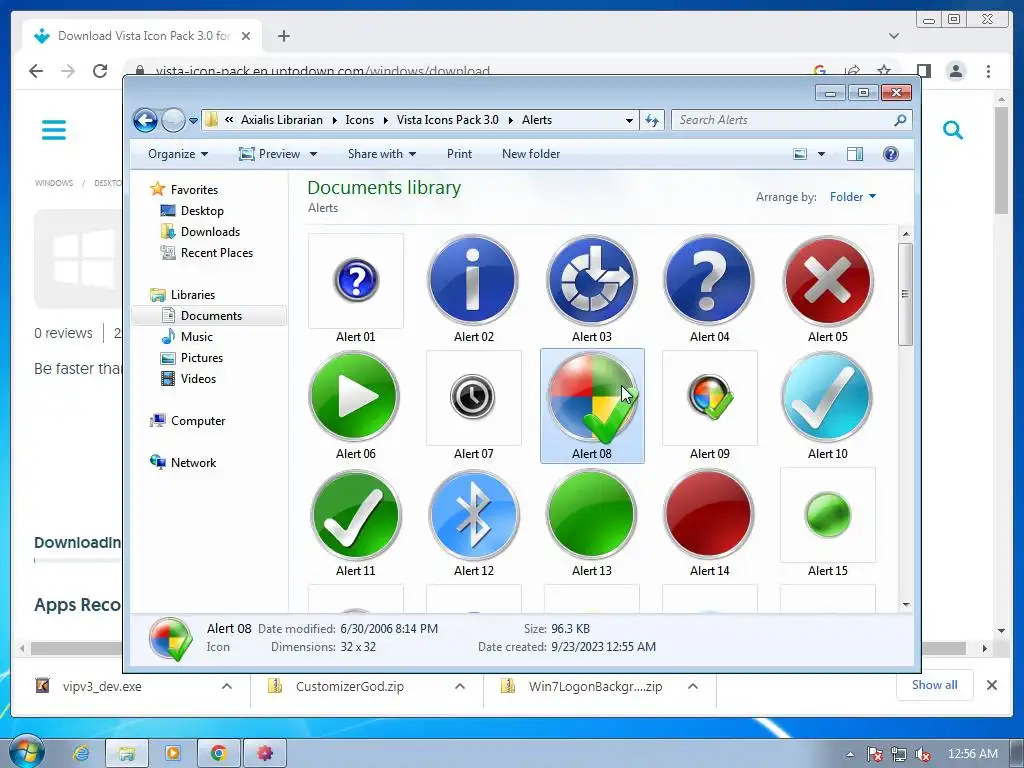Screen dimensions: 1024x768
Task: Select the Alert 13 green circle icon
Action: point(592,515)
